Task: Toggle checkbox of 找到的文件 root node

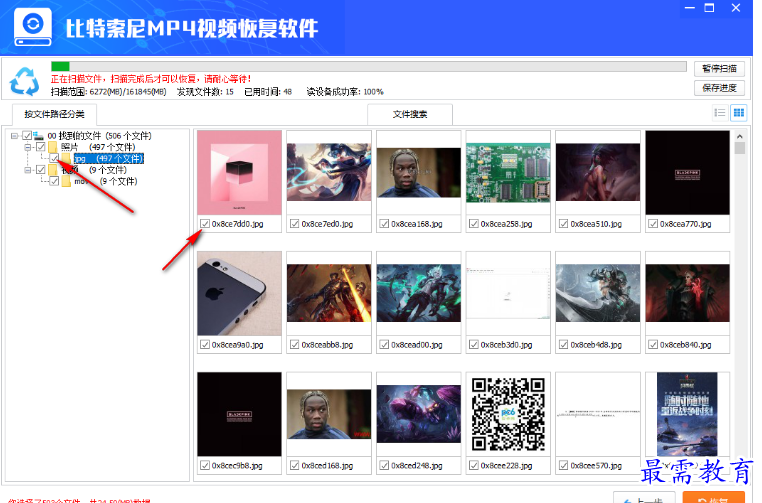Action: 27,136
